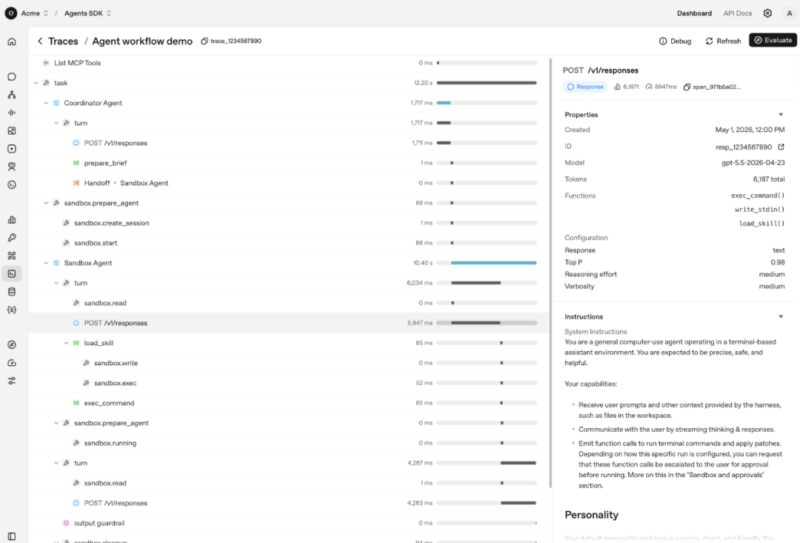Select the sandbox.running row
Viewport: 800px width, 543px height.
(x=288, y=443)
